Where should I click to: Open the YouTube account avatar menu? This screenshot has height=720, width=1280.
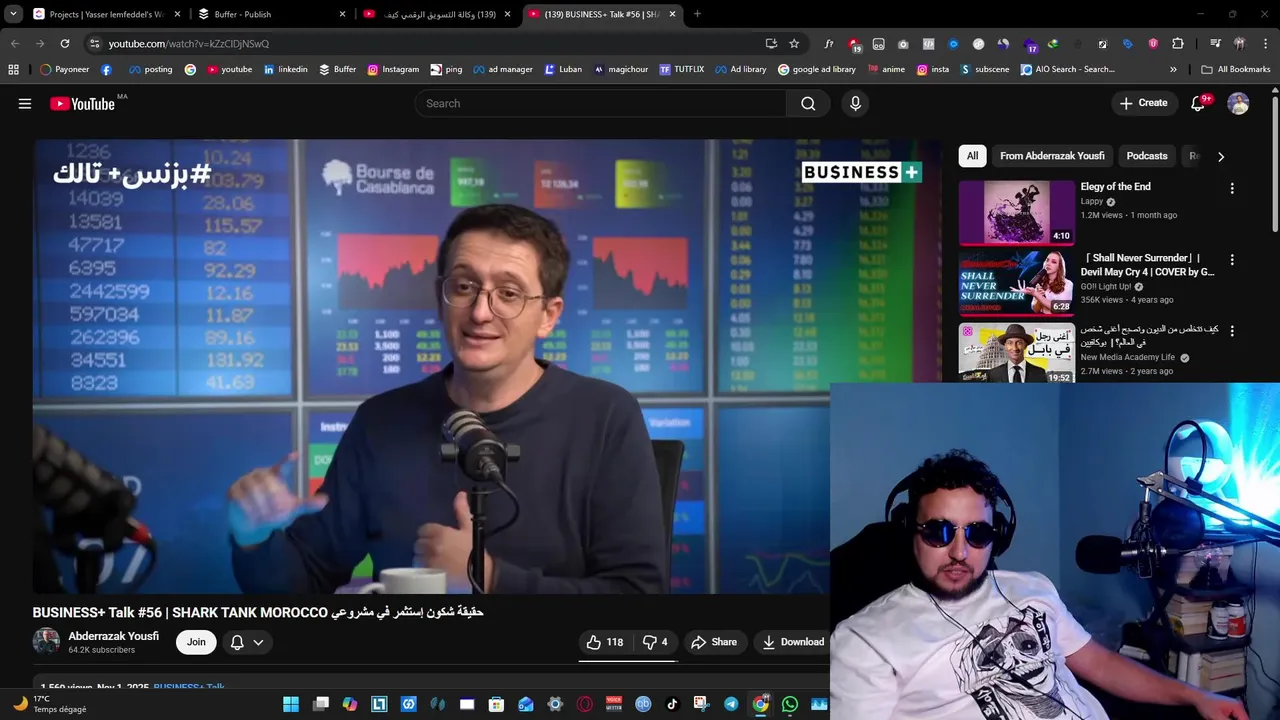coord(1238,103)
